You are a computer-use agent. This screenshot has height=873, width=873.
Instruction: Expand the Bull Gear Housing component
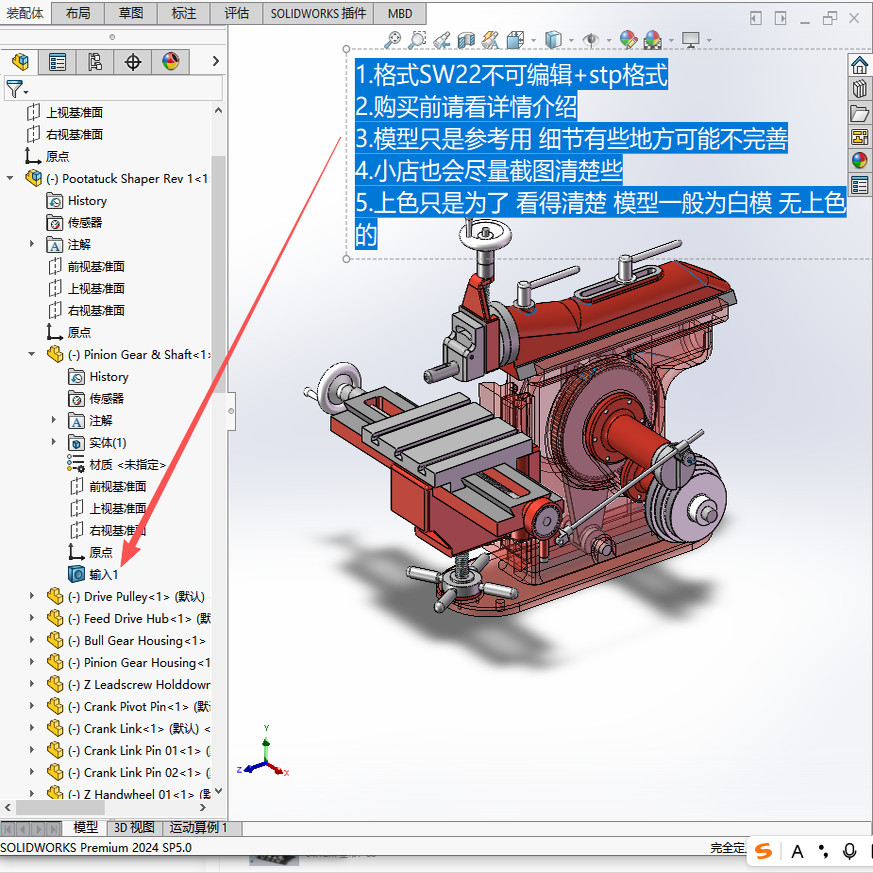(32, 640)
